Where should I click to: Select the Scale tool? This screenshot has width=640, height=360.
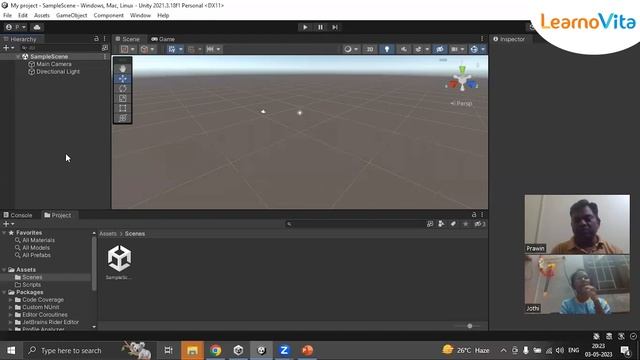(x=122, y=98)
